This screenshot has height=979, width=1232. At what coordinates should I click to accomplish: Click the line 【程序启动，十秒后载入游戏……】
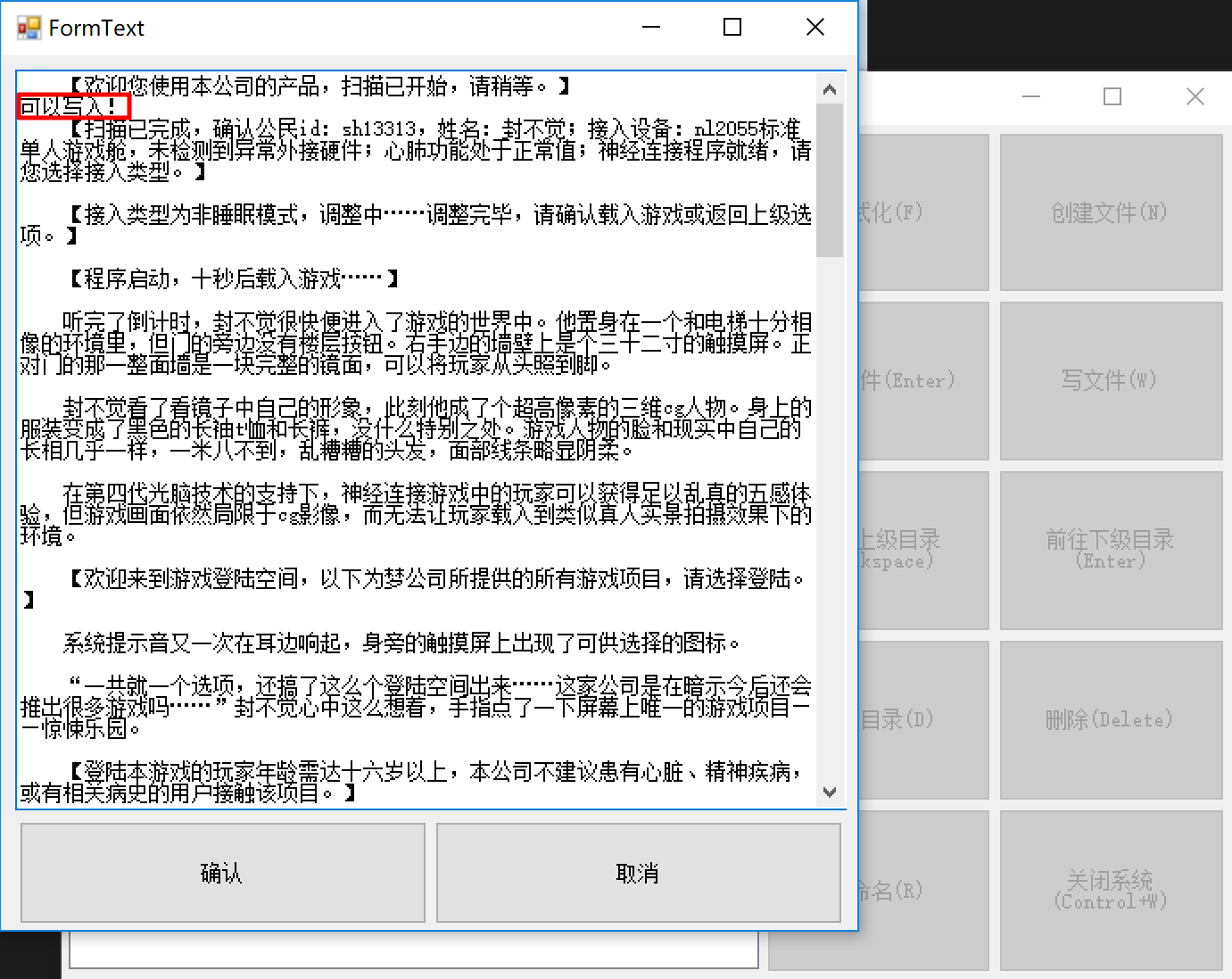tap(234, 279)
